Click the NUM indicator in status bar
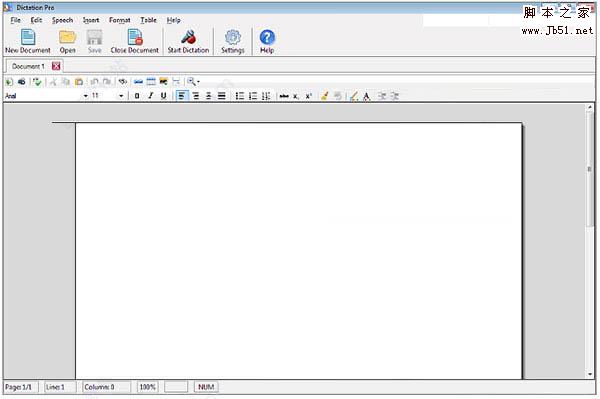The image size is (600, 399). coord(206,387)
